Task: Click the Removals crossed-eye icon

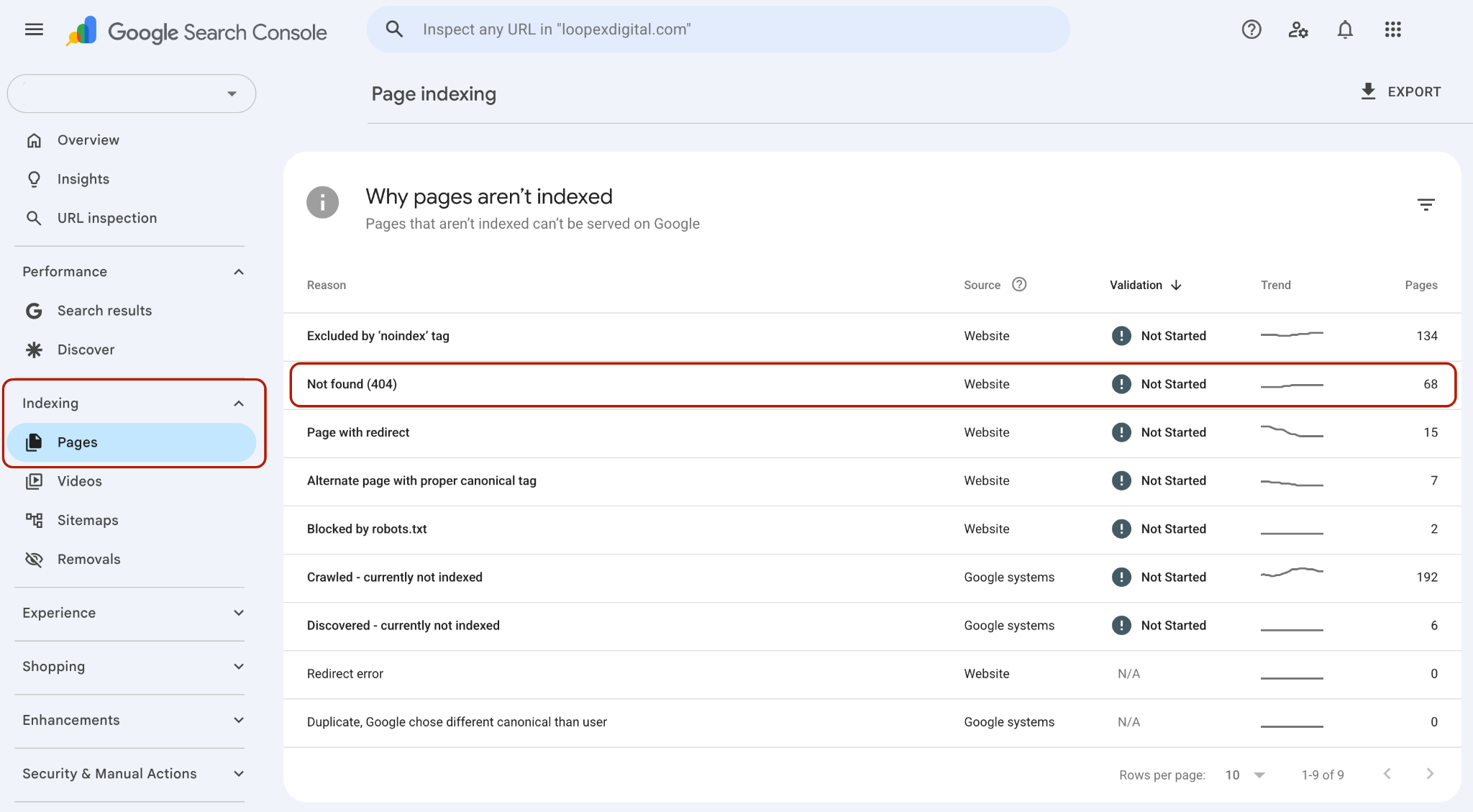Action: 34,559
